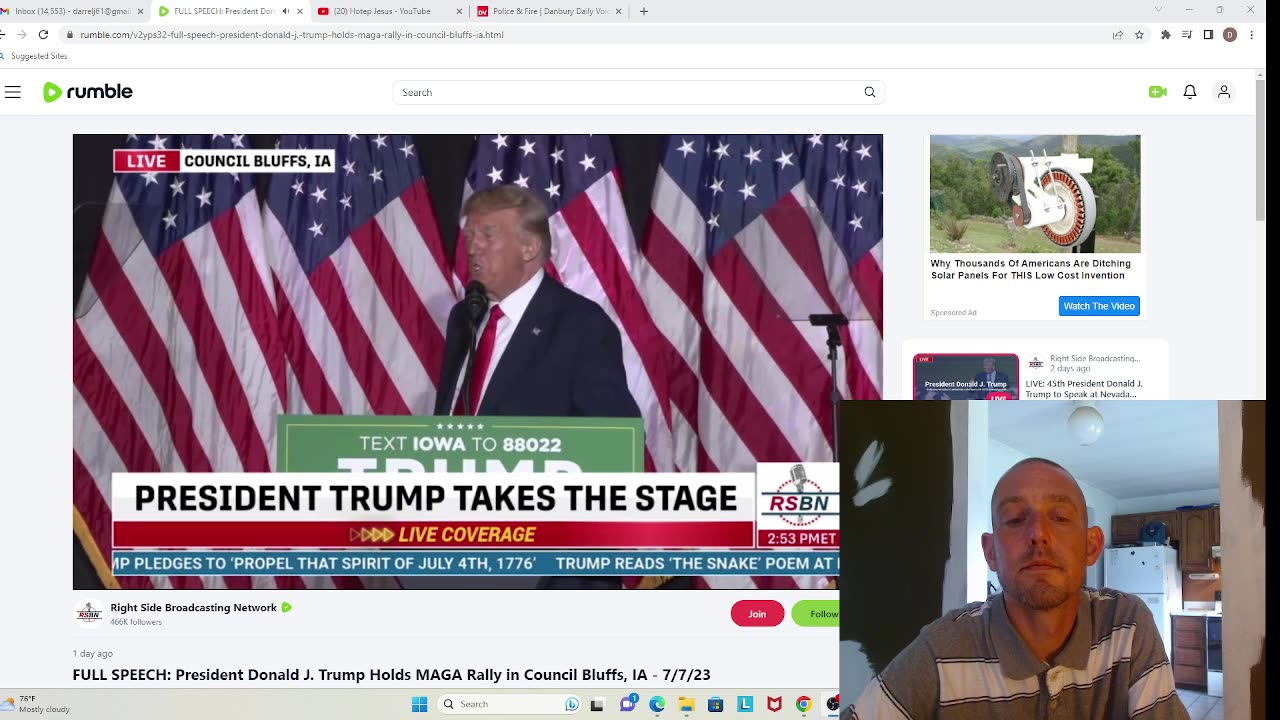This screenshot has height=720, width=1280.
Task: Open Microsoft Store from taskbar
Action: pyautogui.click(x=715, y=704)
